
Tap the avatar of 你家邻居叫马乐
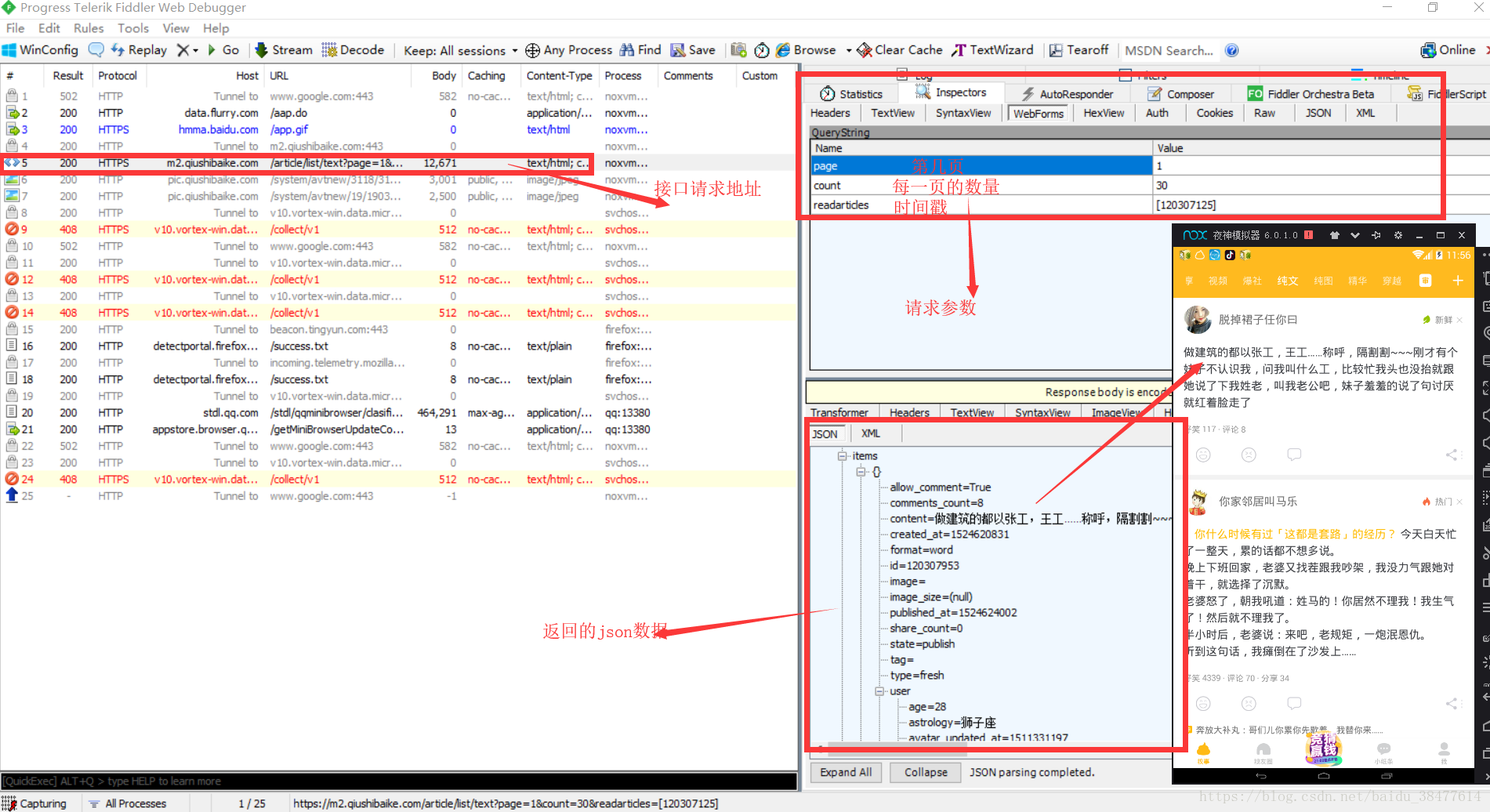click(1198, 502)
